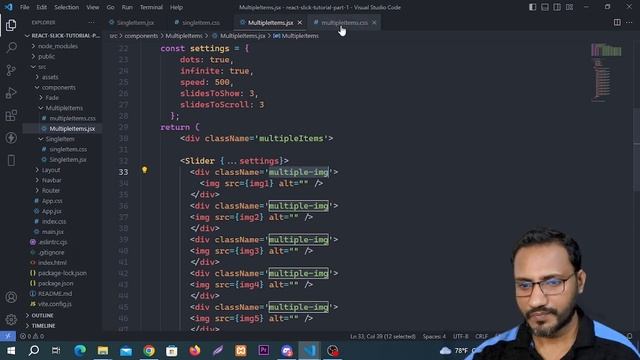Click the Ln 33, Col 39 status entry
Screen dimensions: 640x360
tap(382, 336)
